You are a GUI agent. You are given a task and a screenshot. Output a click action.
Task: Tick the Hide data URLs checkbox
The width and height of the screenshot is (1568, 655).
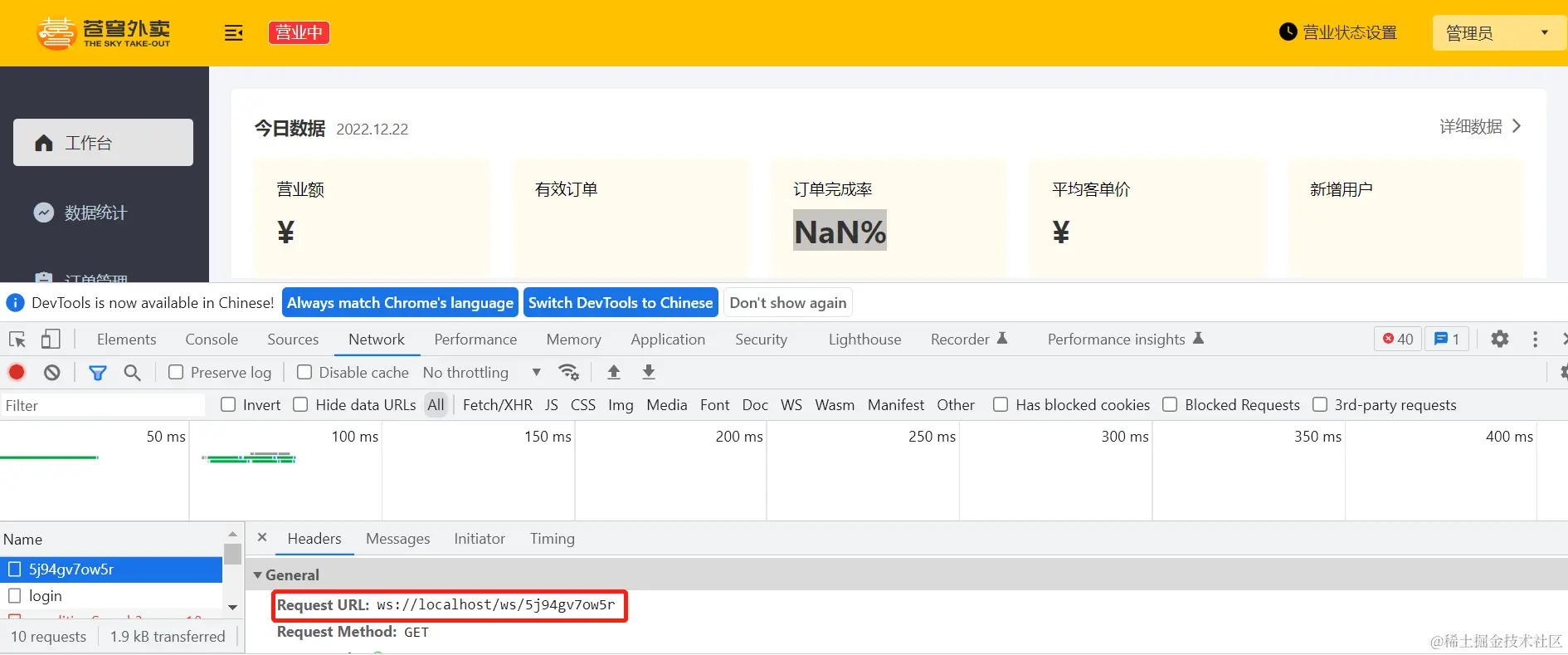pyautogui.click(x=300, y=404)
